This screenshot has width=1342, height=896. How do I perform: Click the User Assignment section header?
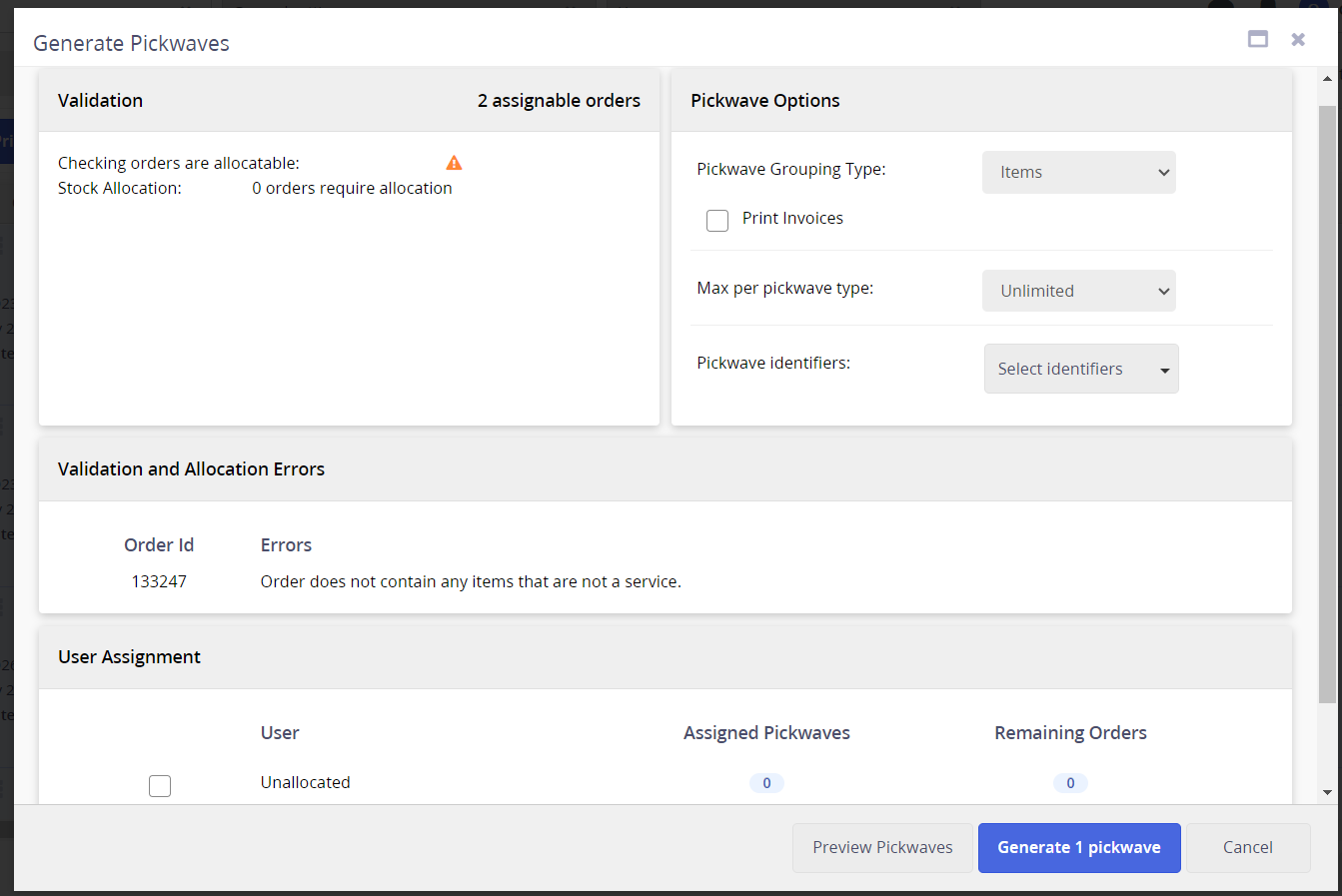click(129, 656)
